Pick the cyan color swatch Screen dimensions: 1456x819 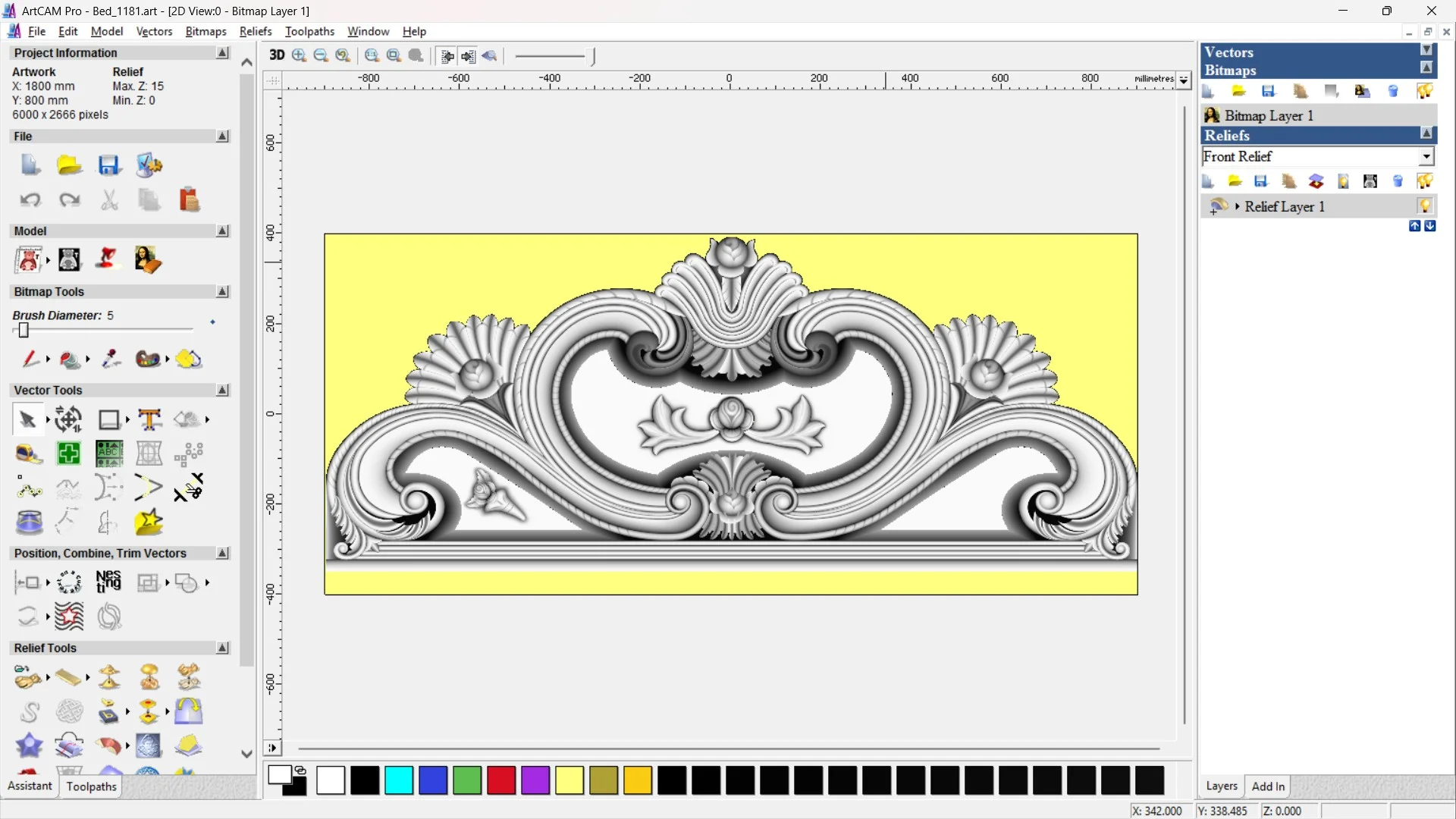(399, 780)
